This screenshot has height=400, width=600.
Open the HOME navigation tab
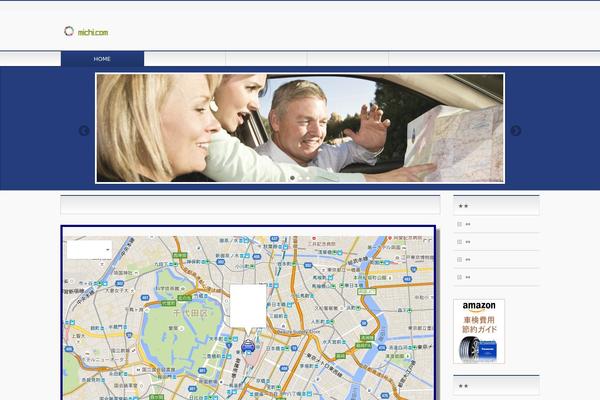pyautogui.click(x=102, y=59)
